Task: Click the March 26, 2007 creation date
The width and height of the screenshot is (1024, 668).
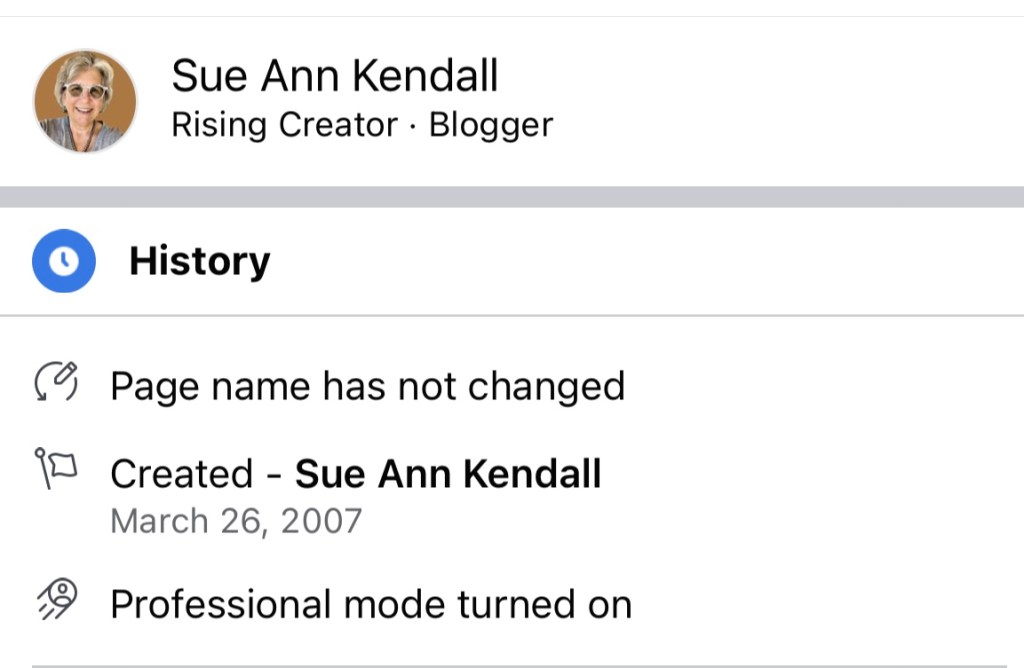Action: pos(236,521)
